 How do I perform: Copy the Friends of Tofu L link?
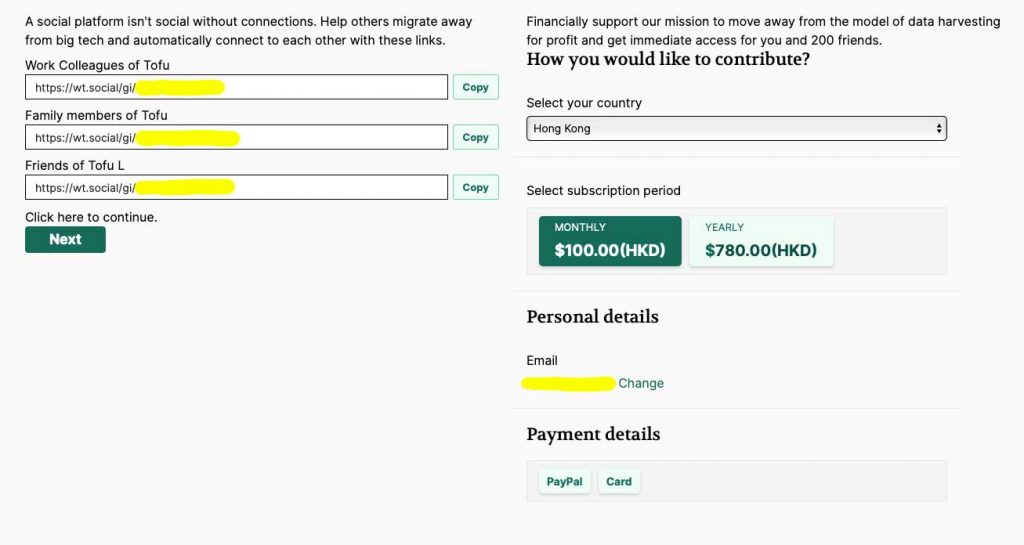[475, 187]
